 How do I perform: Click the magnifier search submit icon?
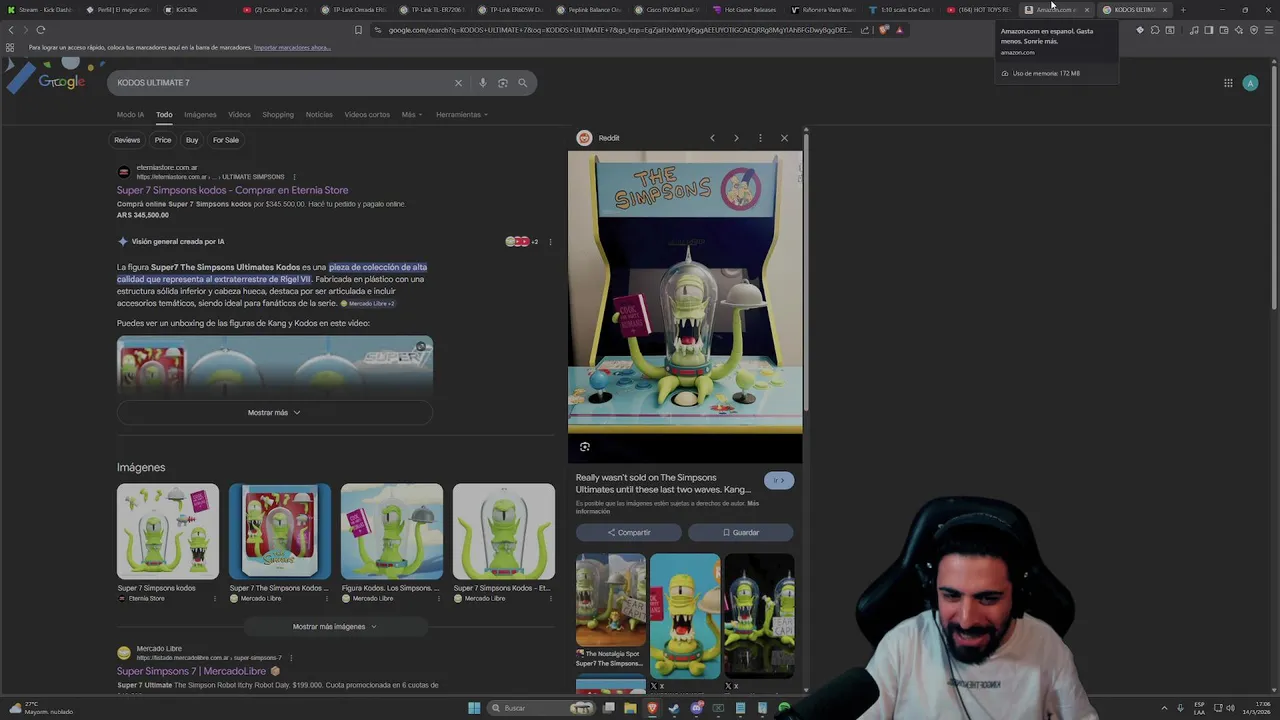pos(522,83)
